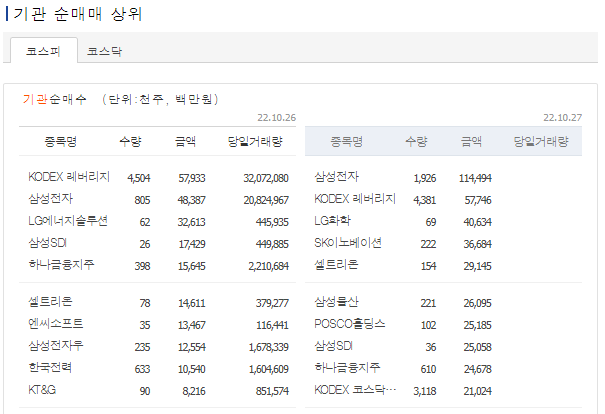Select the volume value 116,441
The width and height of the screenshot is (605, 414).
(272, 325)
